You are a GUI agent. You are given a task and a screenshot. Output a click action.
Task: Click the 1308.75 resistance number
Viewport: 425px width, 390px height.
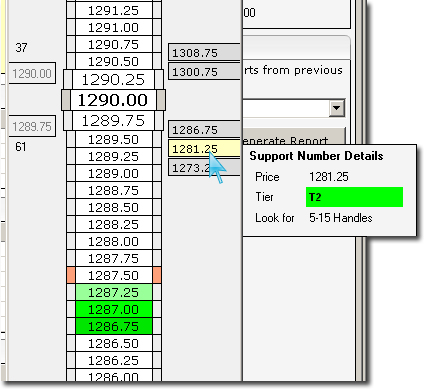coord(204,53)
